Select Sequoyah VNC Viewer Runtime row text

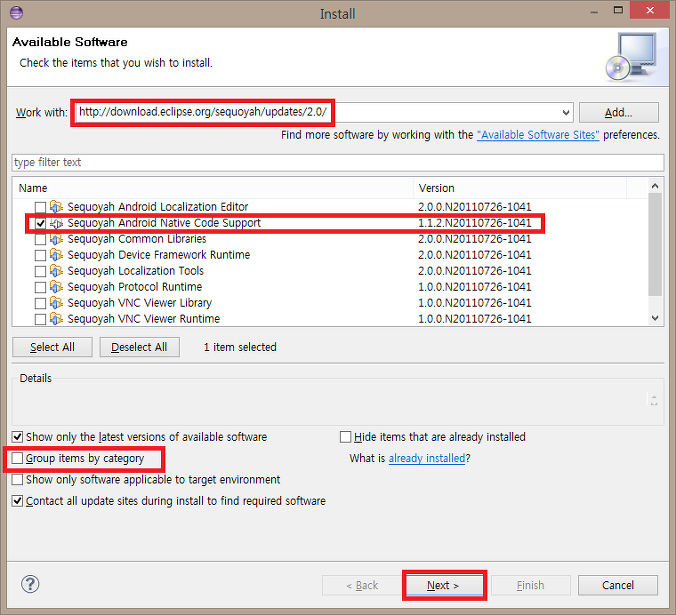point(144,319)
